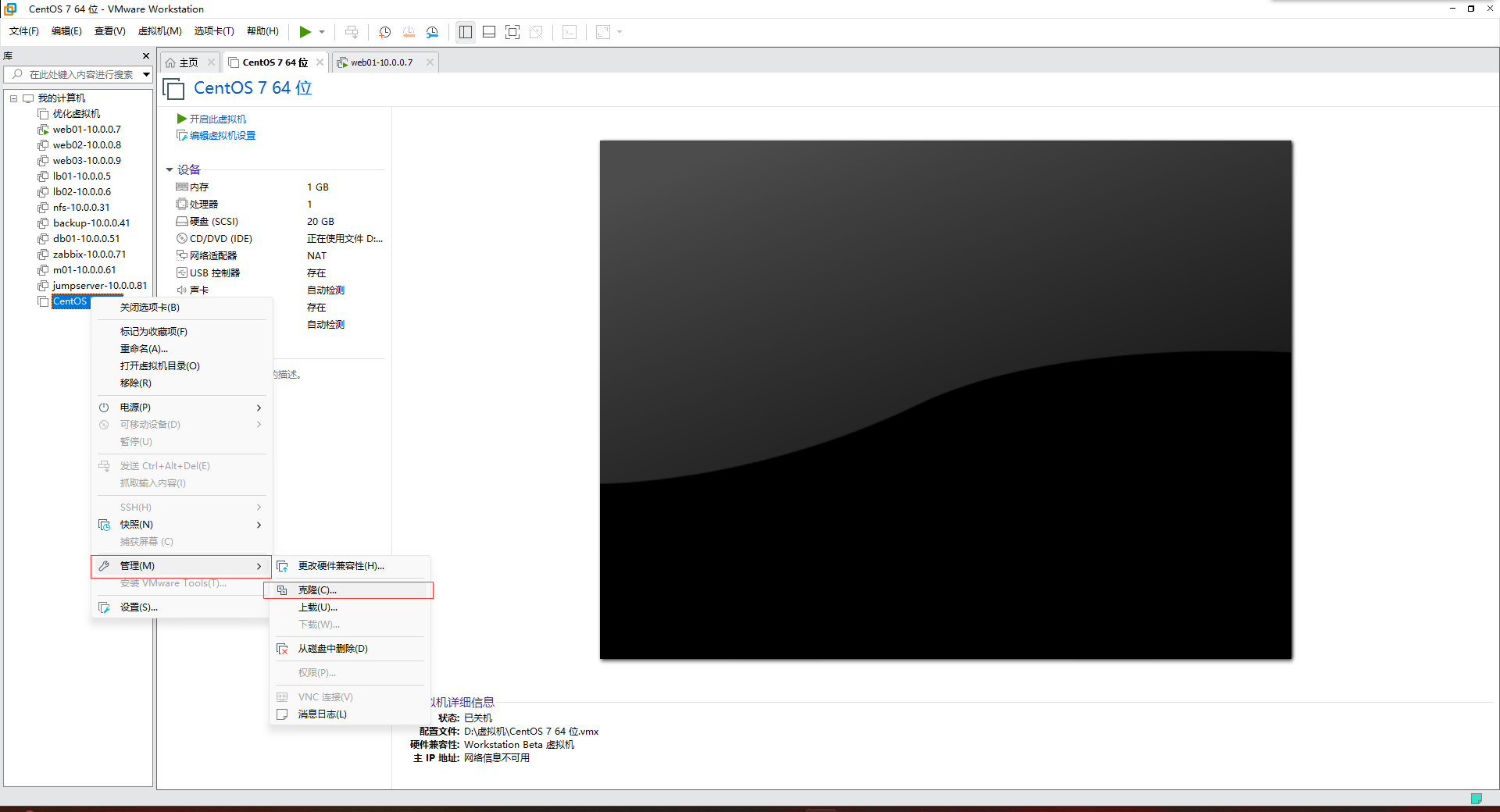Open the 文件(F) menu
1500x812 pixels.
[24, 31]
